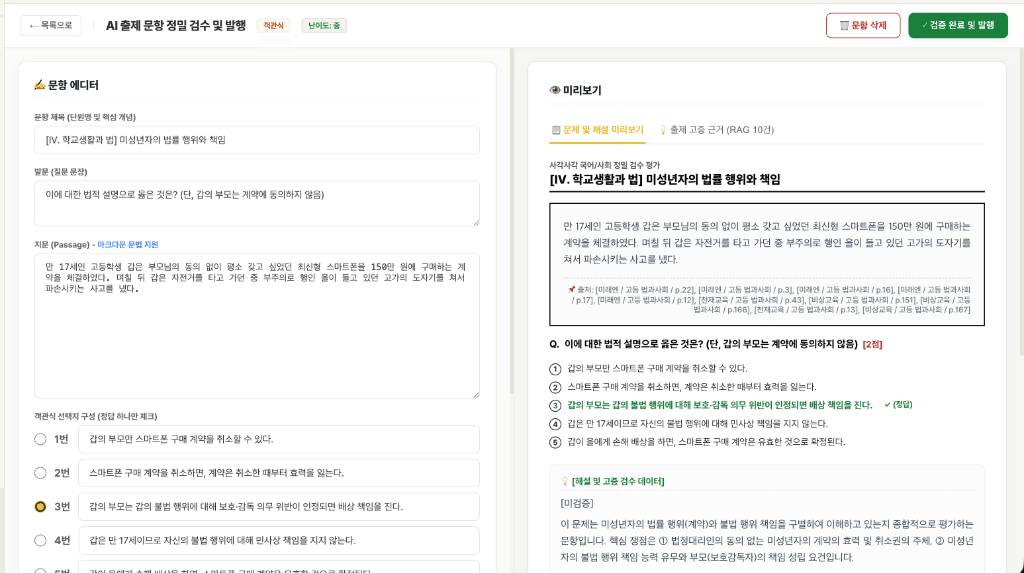Click the eye icon beside 미리보기
Viewport: 1024px width, 573px height.
click(x=555, y=90)
